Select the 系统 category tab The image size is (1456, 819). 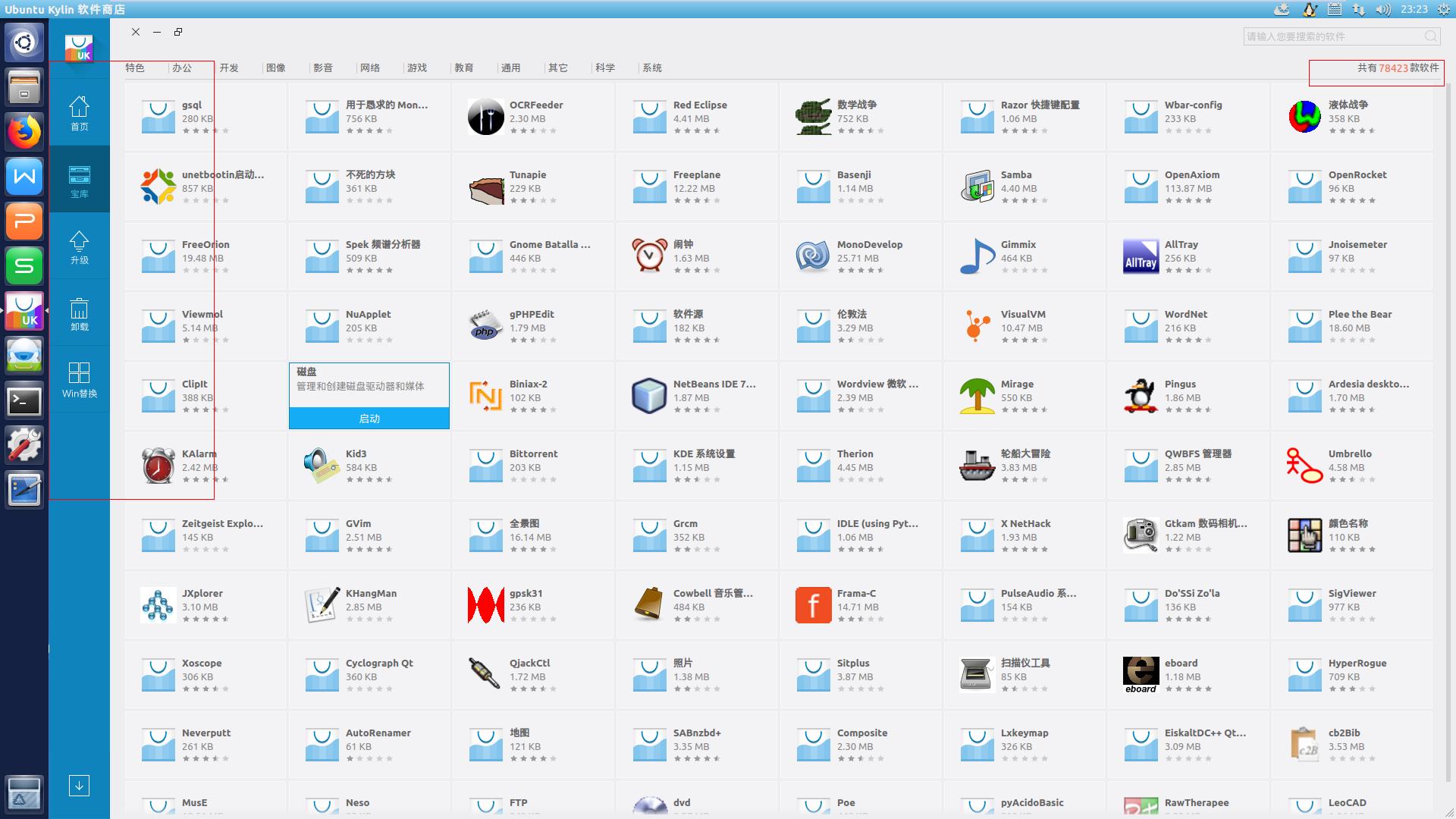tap(652, 68)
